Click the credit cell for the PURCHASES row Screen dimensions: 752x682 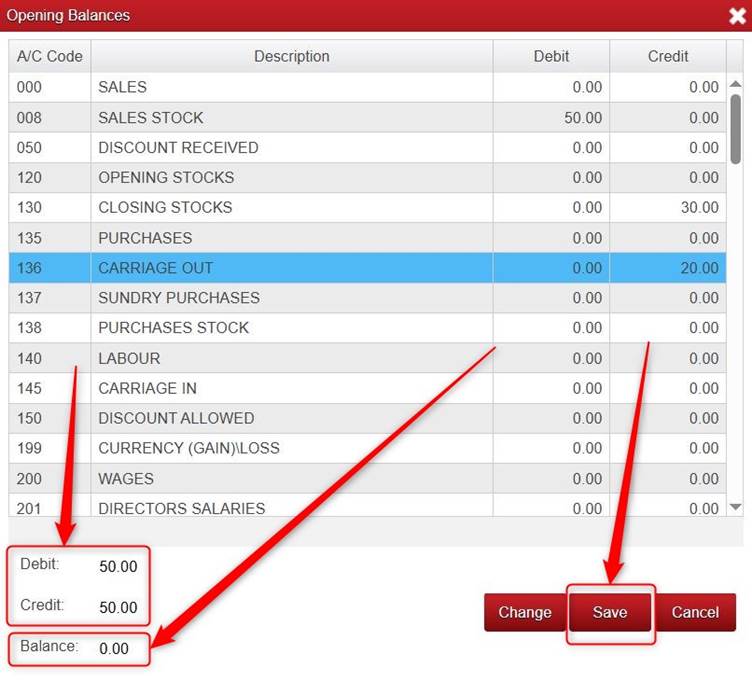coord(668,238)
